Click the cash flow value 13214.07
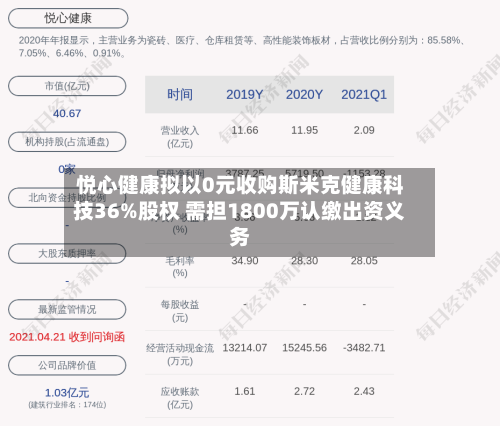 point(245,348)
